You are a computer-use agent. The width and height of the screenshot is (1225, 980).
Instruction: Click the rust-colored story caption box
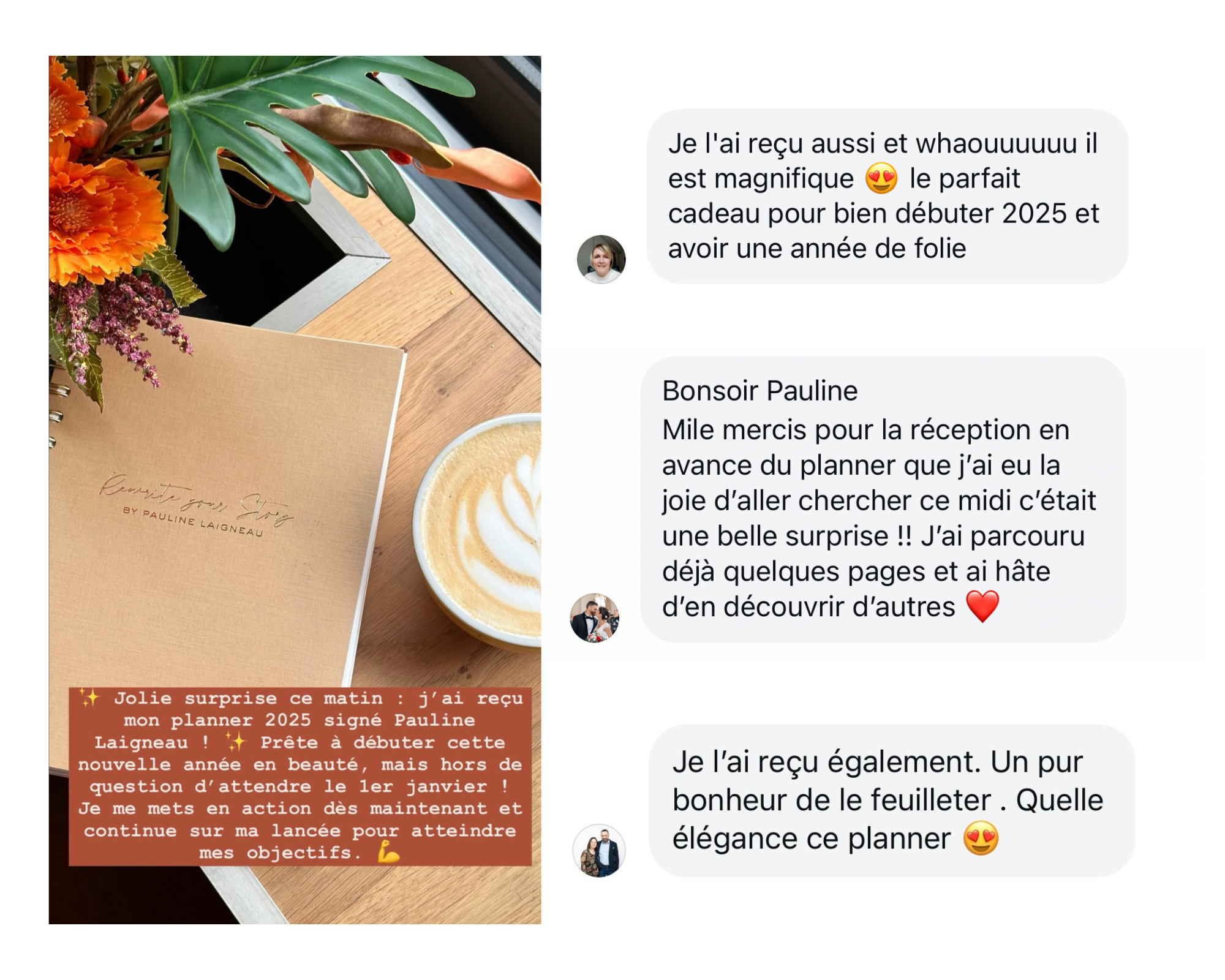click(300, 776)
